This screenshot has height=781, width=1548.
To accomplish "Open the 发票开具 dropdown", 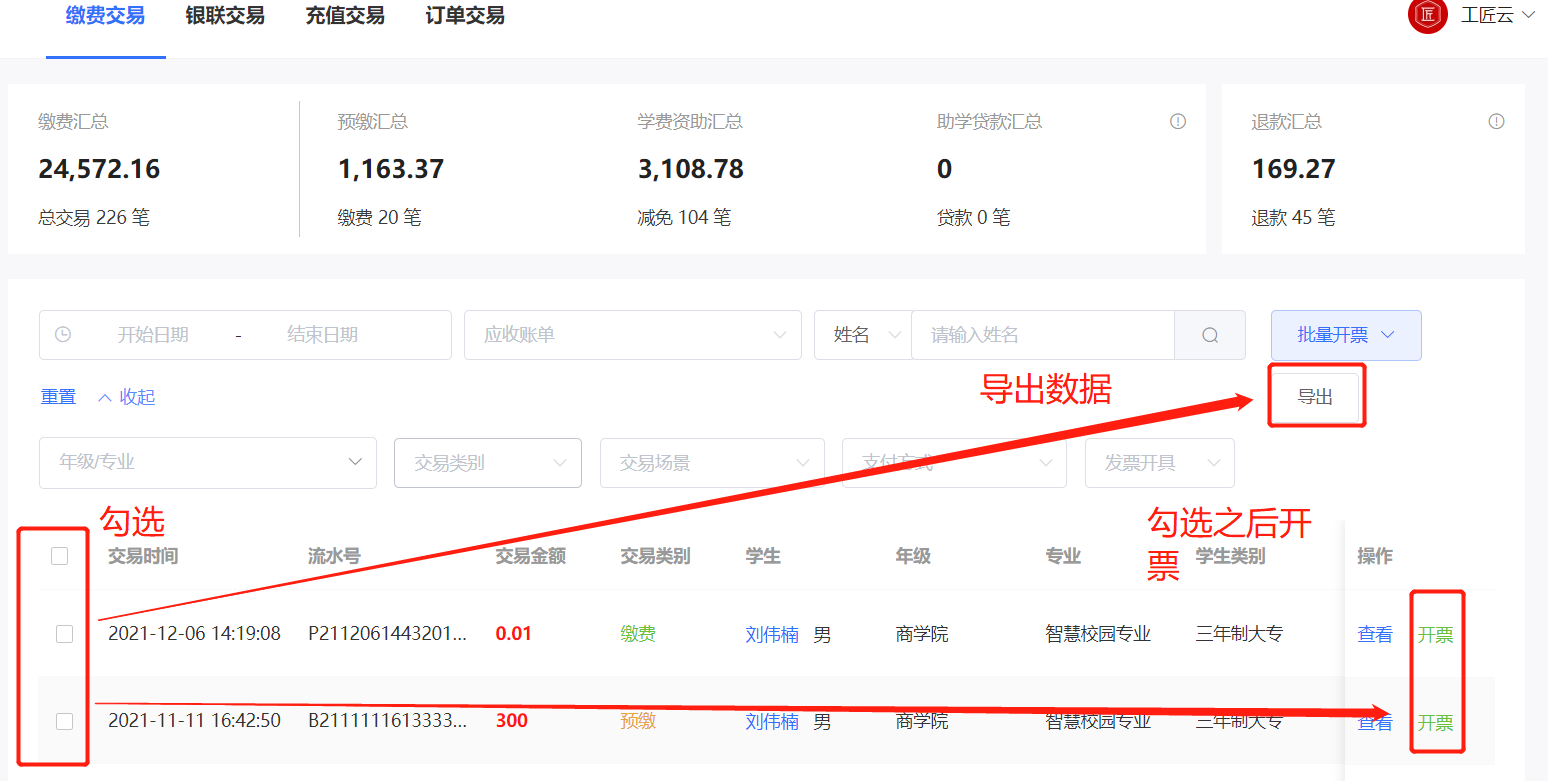I will (1160, 463).
